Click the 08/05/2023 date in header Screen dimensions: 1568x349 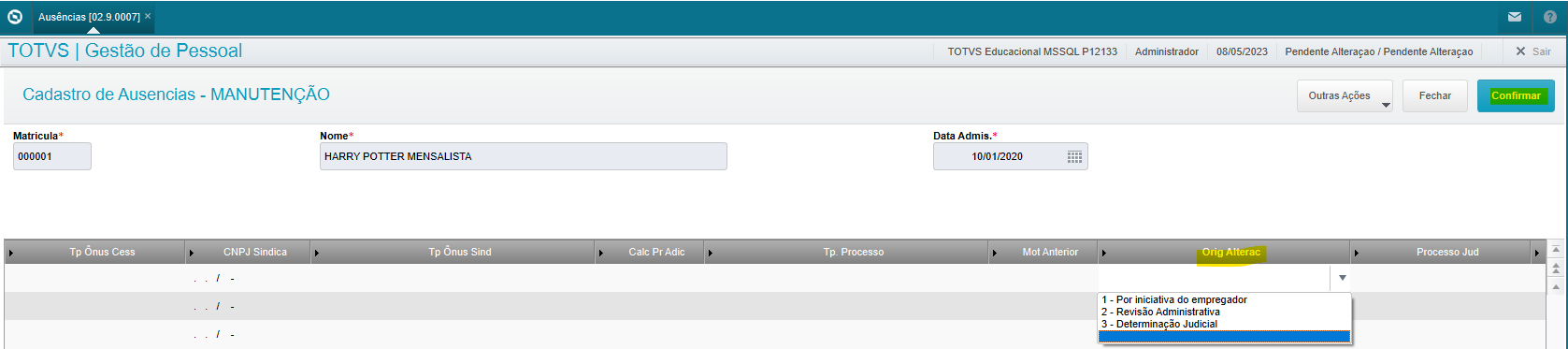pos(1242,51)
